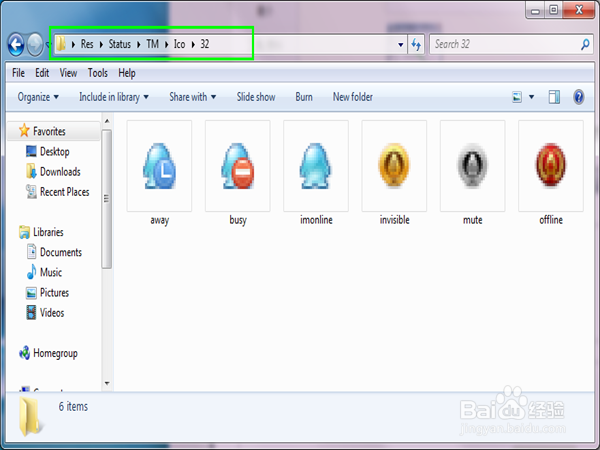Open Help with the question mark icon
600x450 pixels.
pos(579,97)
